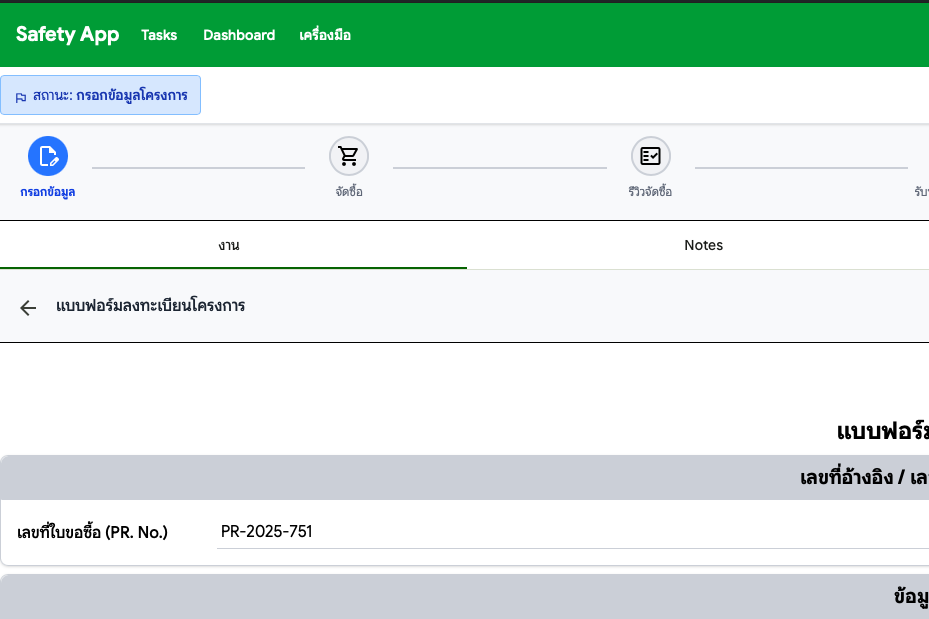Click the กรอกข้อมูล step label

coord(48,192)
